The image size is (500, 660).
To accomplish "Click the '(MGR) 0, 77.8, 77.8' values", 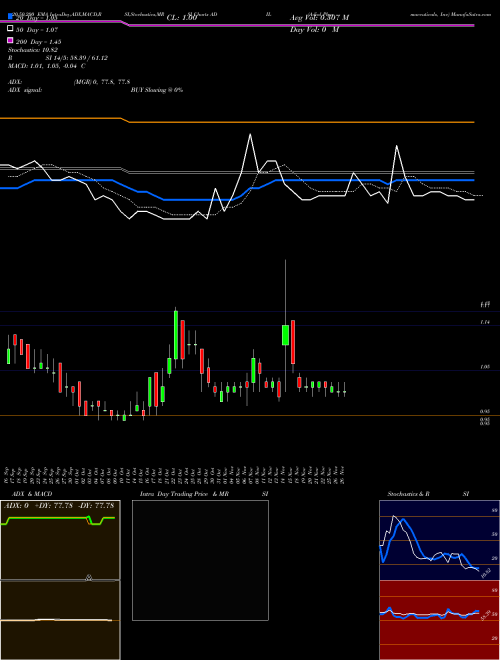I will [x=102, y=82].
